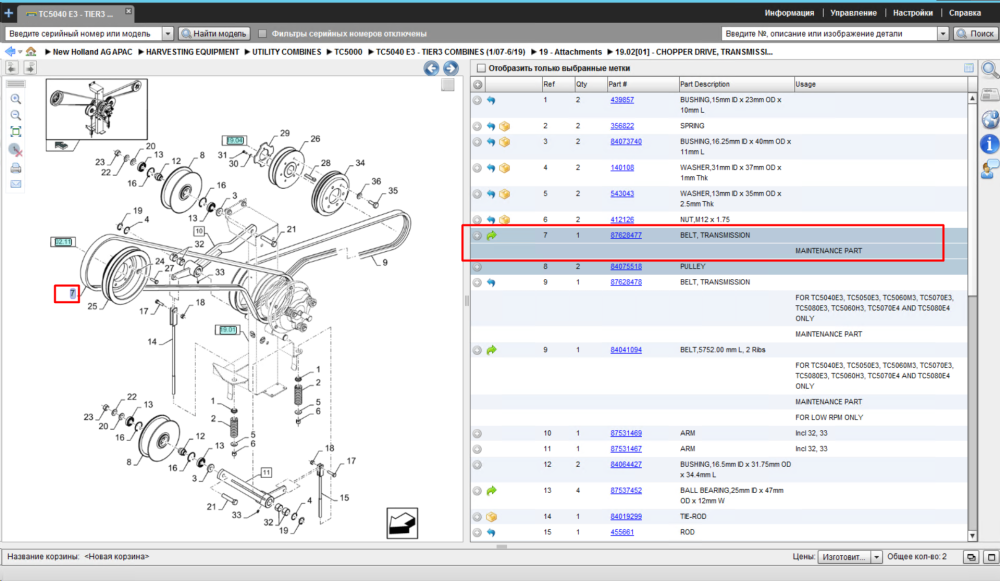Click the blue arrow icon on ROD row

click(491, 532)
